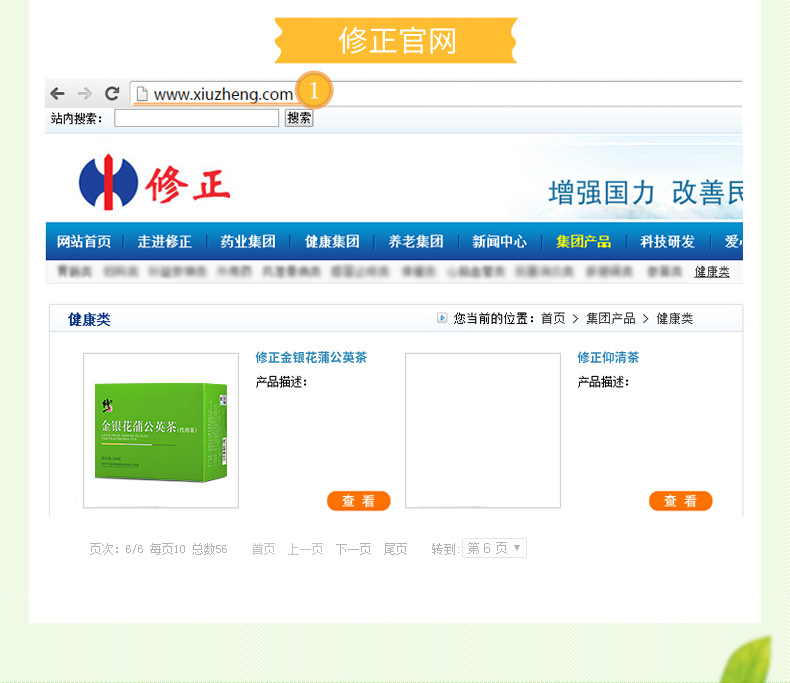Click the browser back arrow
Viewport: 790px width, 683px height.
pos(57,94)
